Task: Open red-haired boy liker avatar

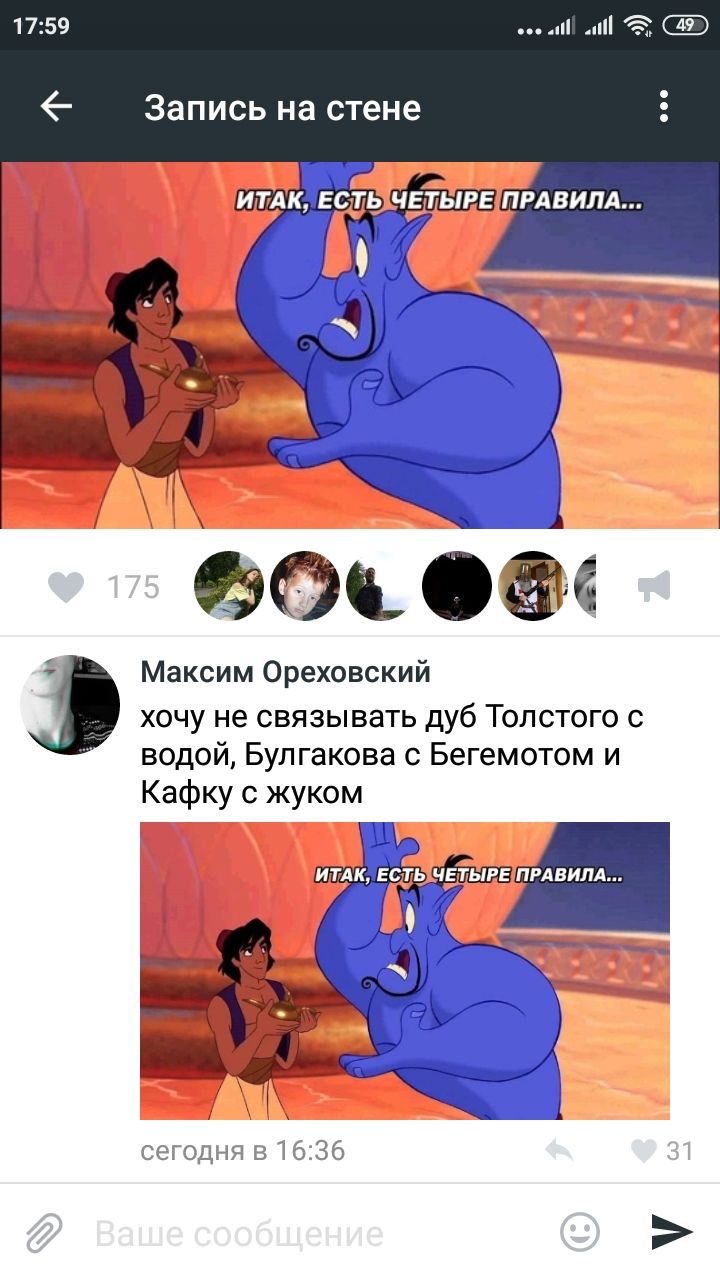Action: click(x=305, y=586)
